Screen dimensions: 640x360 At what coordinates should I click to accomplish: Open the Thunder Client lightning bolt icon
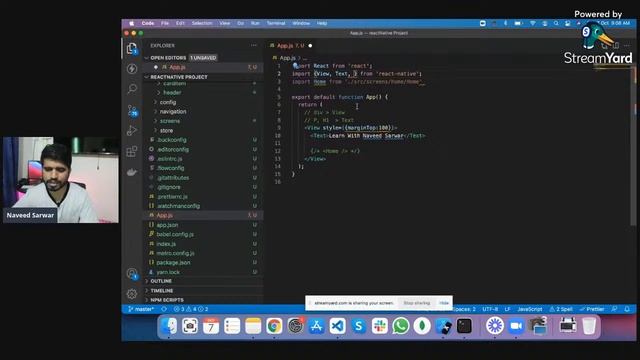[131, 69]
